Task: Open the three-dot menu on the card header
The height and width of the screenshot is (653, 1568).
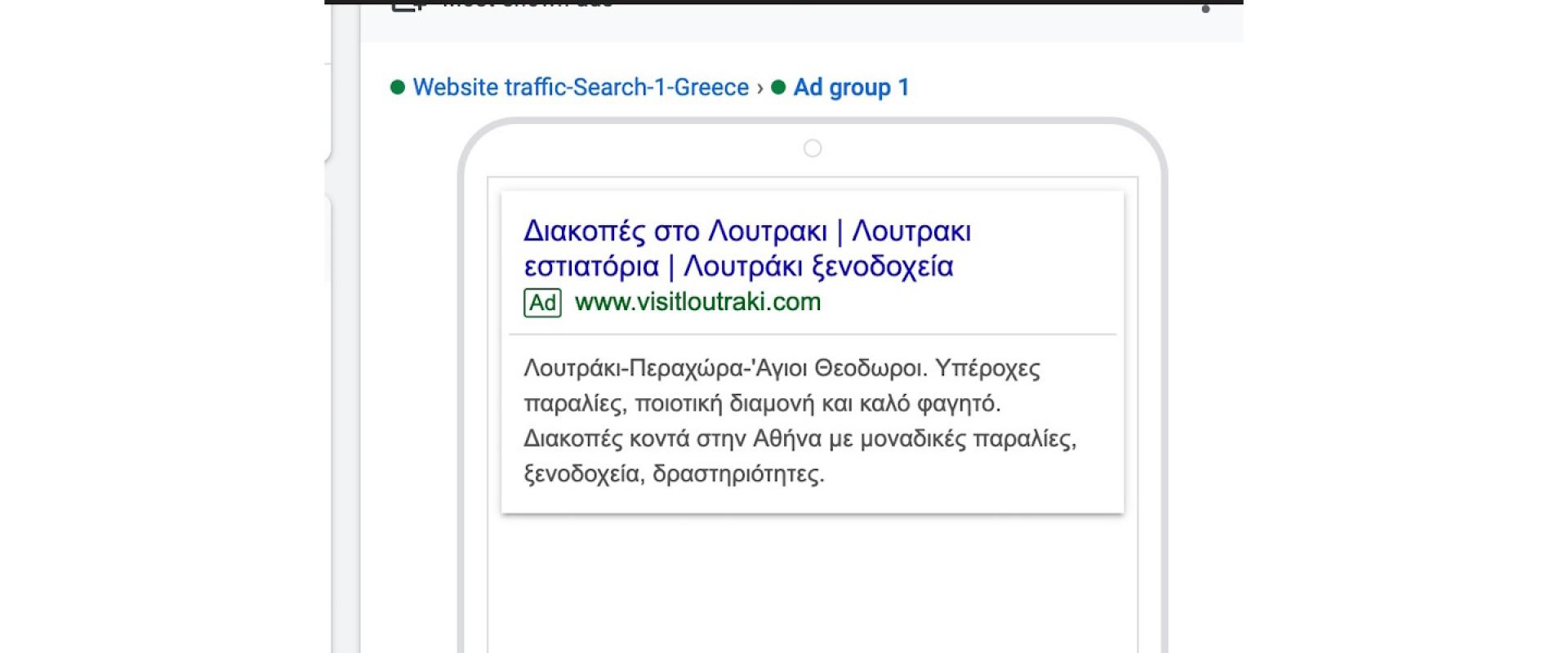Action: click(1205, 8)
